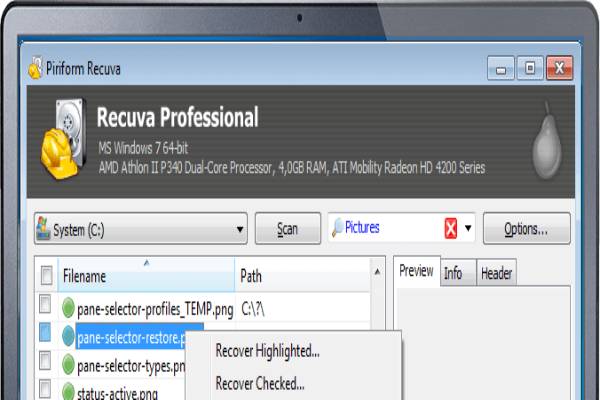This screenshot has width=600, height=400.
Task: Click the AMD Athlon processor info line
Action: (292, 168)
